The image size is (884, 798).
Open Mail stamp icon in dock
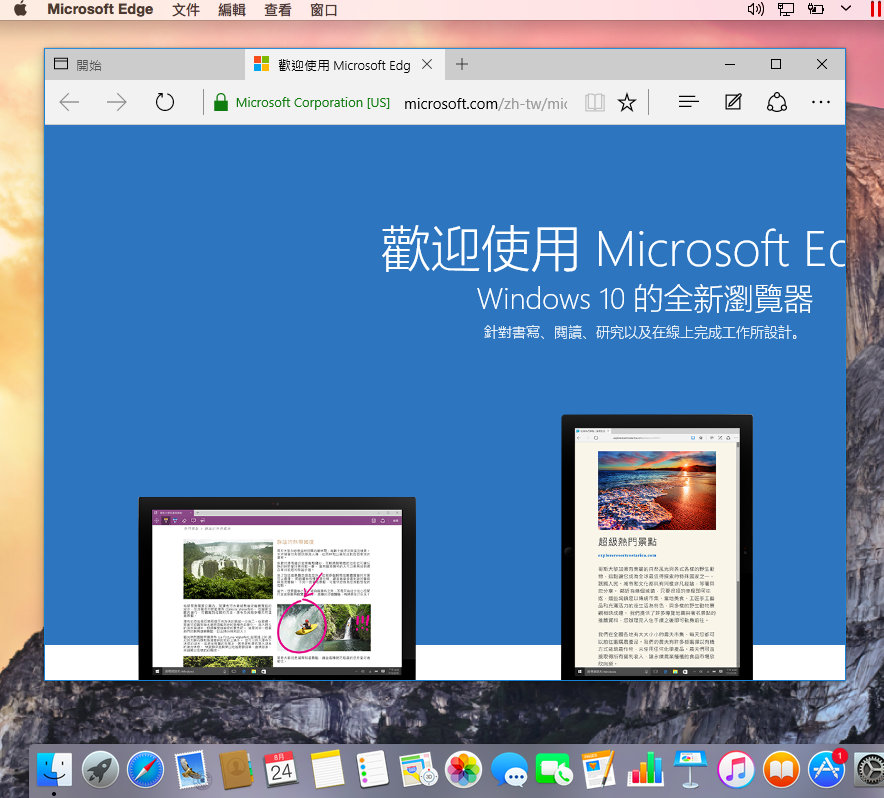click(x=191, y=770)
